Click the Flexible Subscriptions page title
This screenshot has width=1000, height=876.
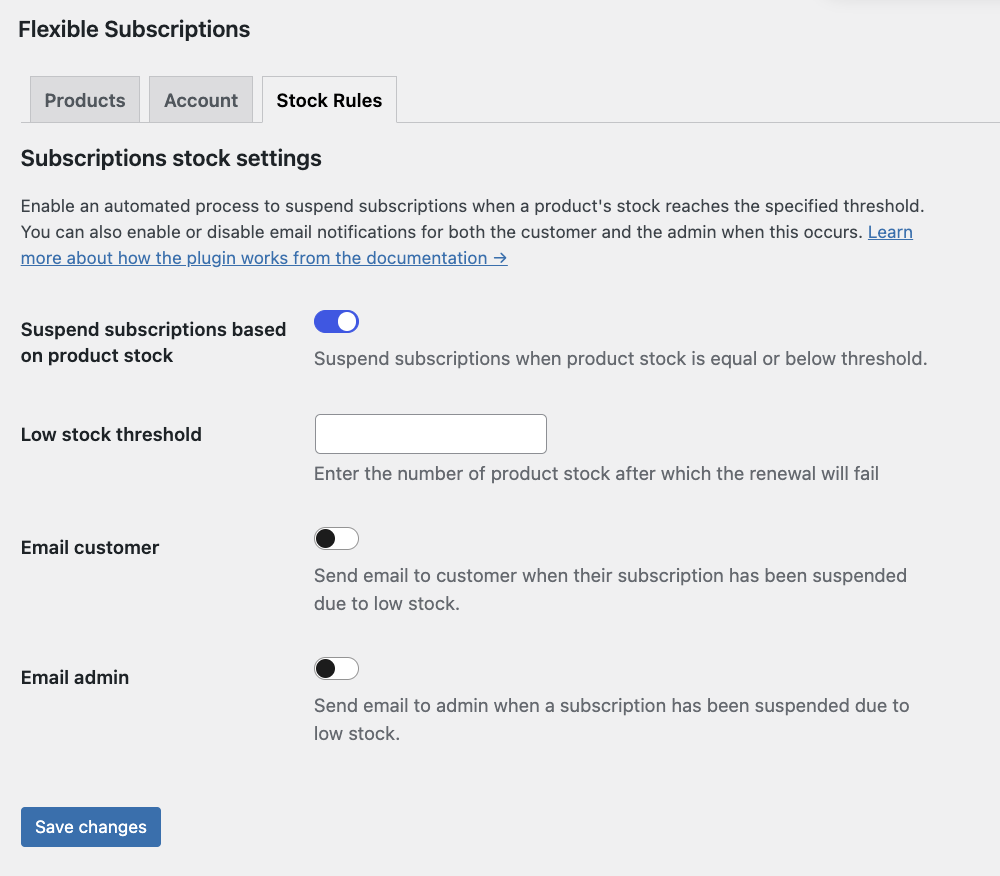pyautogui.click(x=134, y=29)
